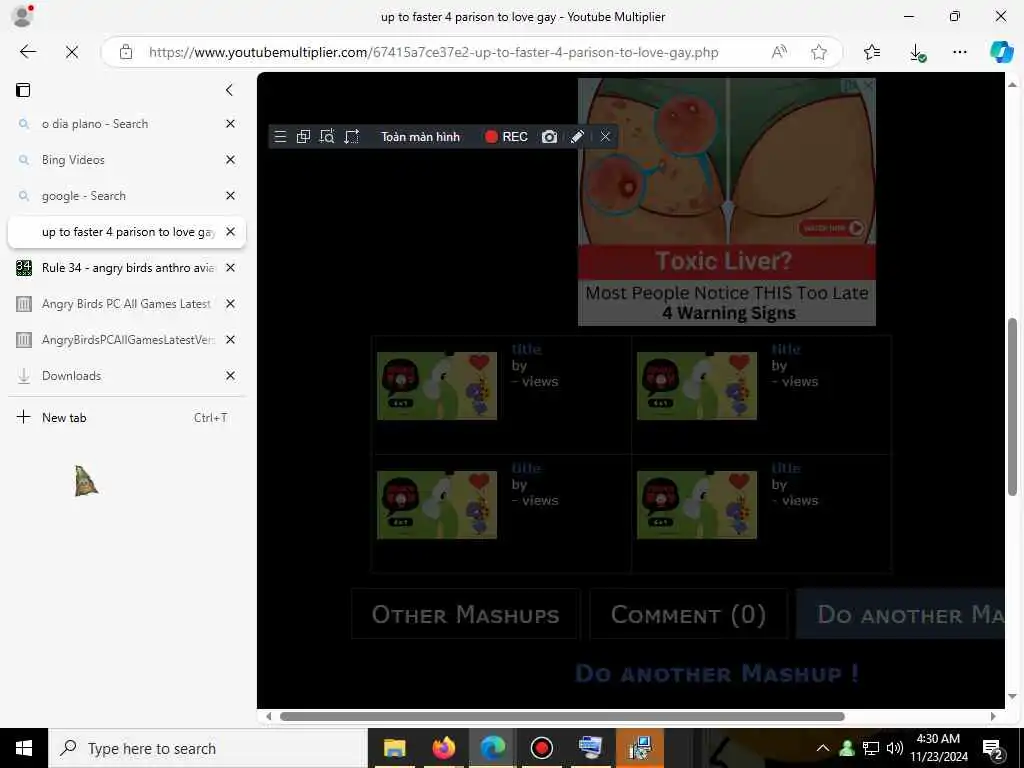The width and height of the screenshot is (1024, 768).
Task: Add this page to favorites
Action: pyautogui.click(x=818, y=52)
